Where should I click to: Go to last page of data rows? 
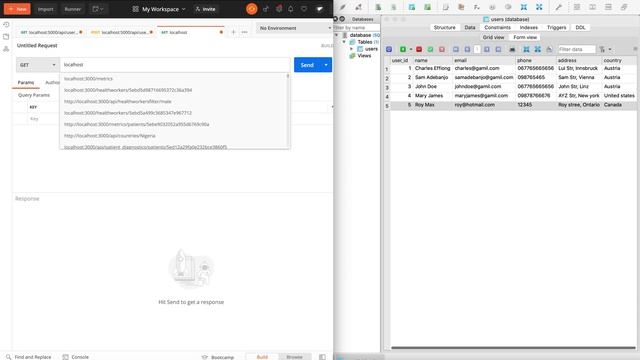(498, 49)
